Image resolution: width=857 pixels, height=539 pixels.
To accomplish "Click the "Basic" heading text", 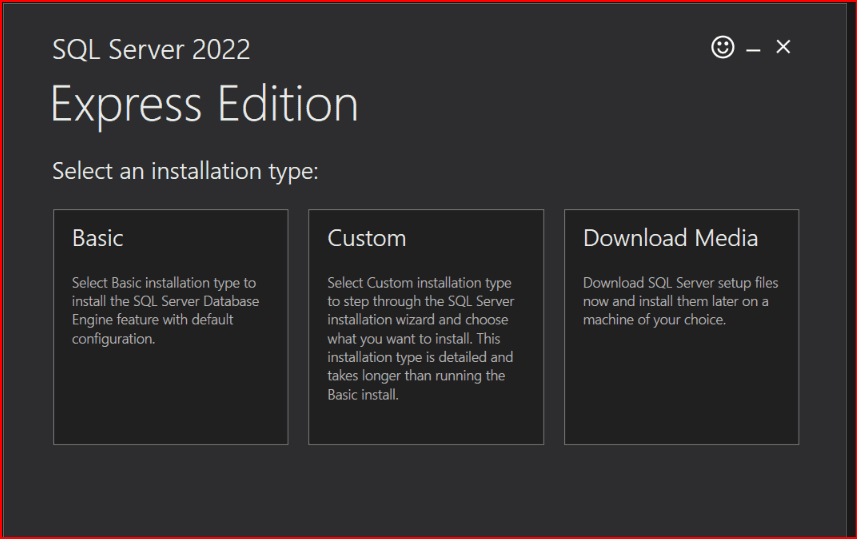I will tap(98, 238).
